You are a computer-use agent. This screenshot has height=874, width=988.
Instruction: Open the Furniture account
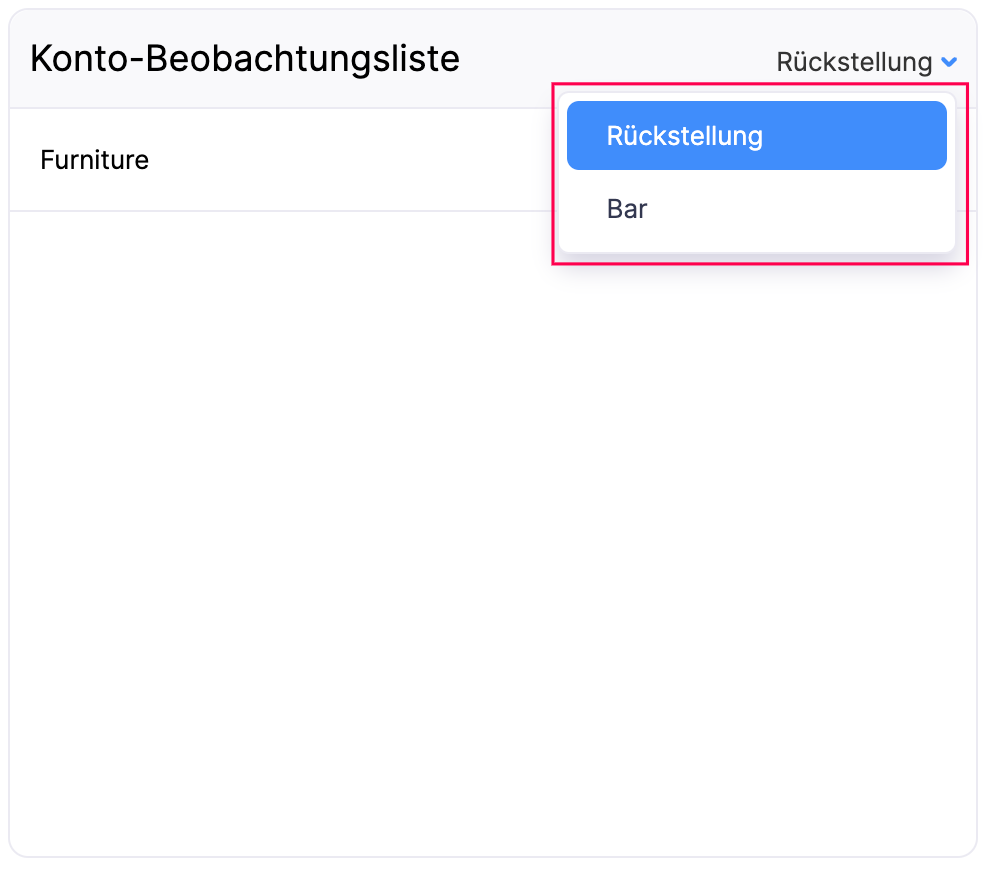(x=94, y=160)
